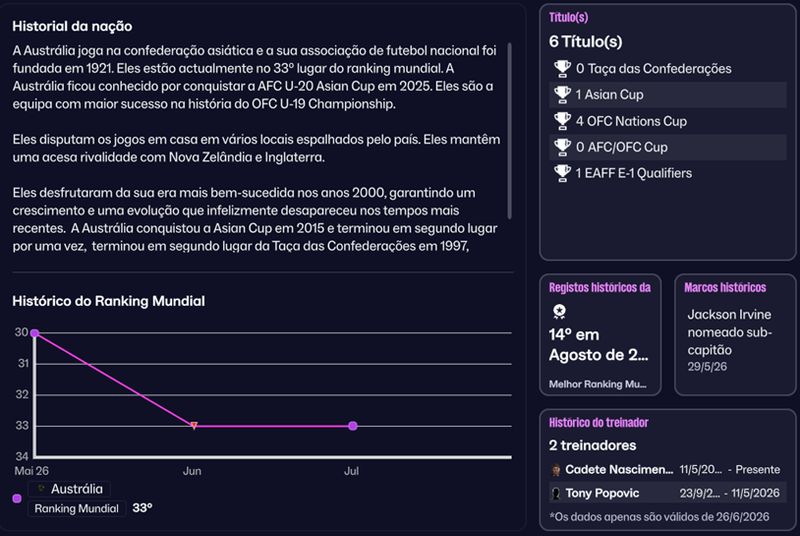Open the Registos históricos da panel
800x536 pixels.
click(x=600, y=335)
